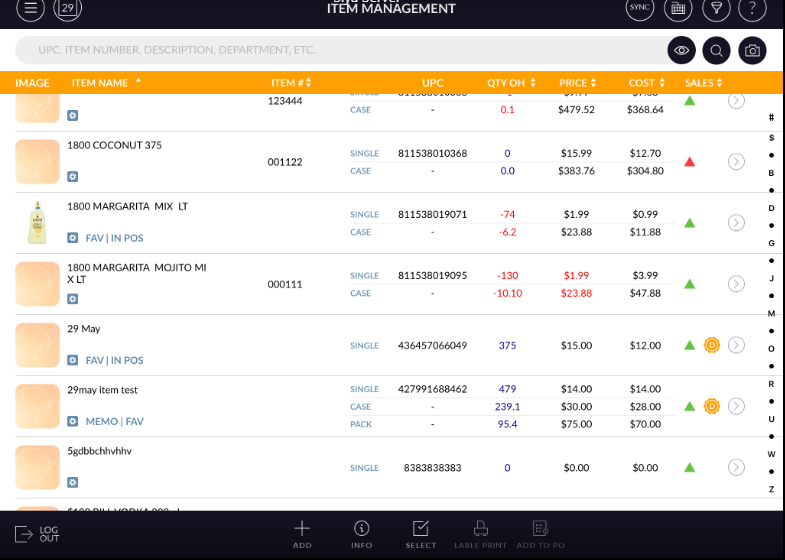Toggle the eye visibility button
The height and width of the screenshot is (560, 785).
(681, 50)
